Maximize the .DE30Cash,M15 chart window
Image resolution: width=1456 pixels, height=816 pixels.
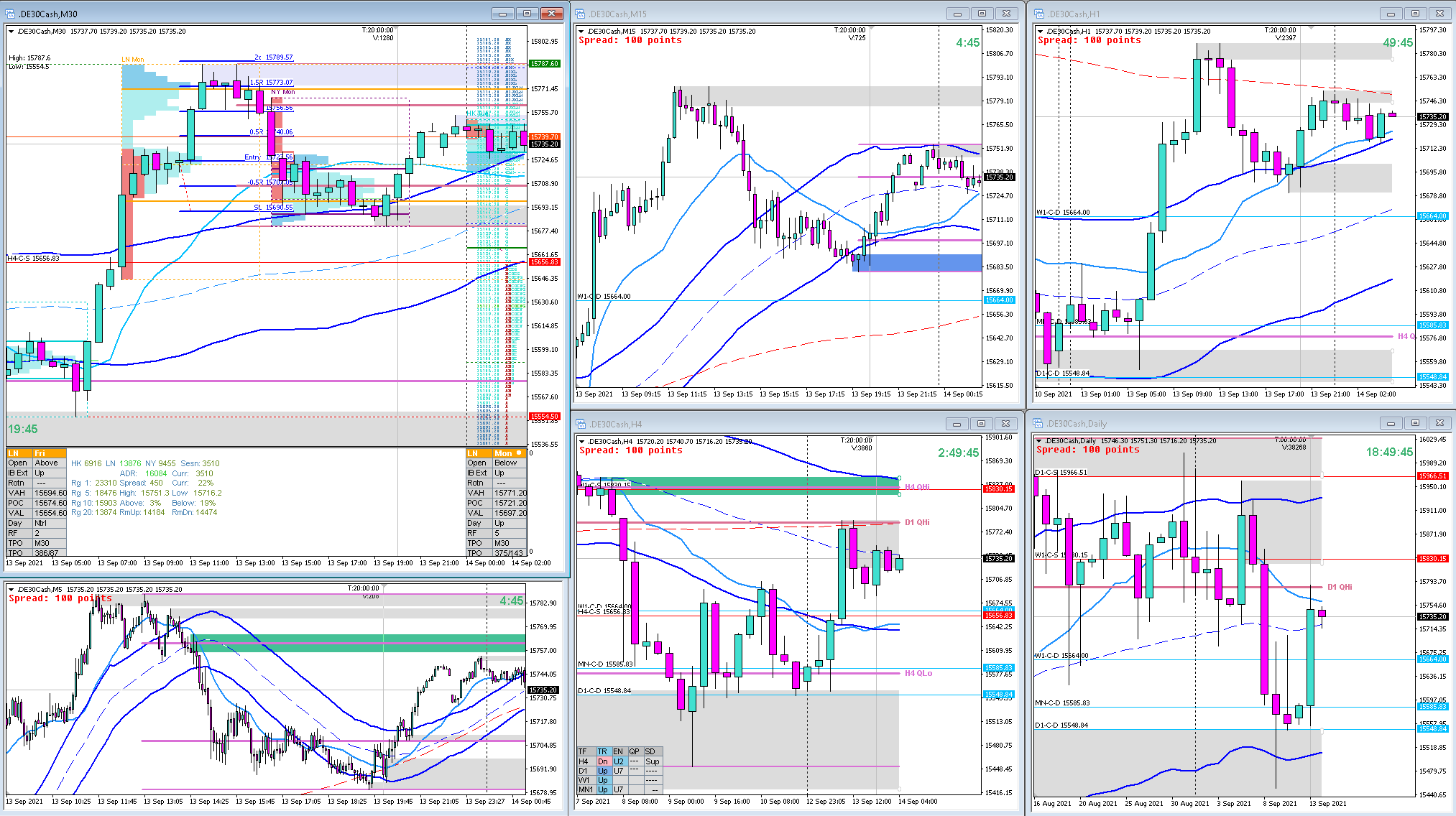(x=982, y=14)
